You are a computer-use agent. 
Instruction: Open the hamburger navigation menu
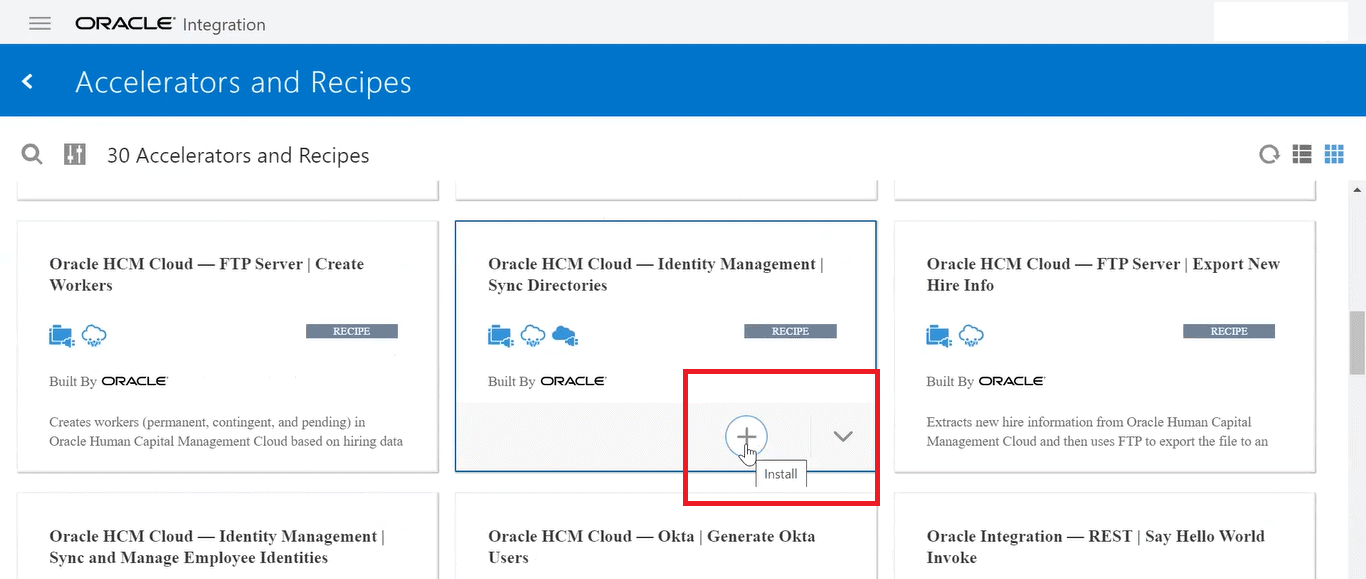39,23
